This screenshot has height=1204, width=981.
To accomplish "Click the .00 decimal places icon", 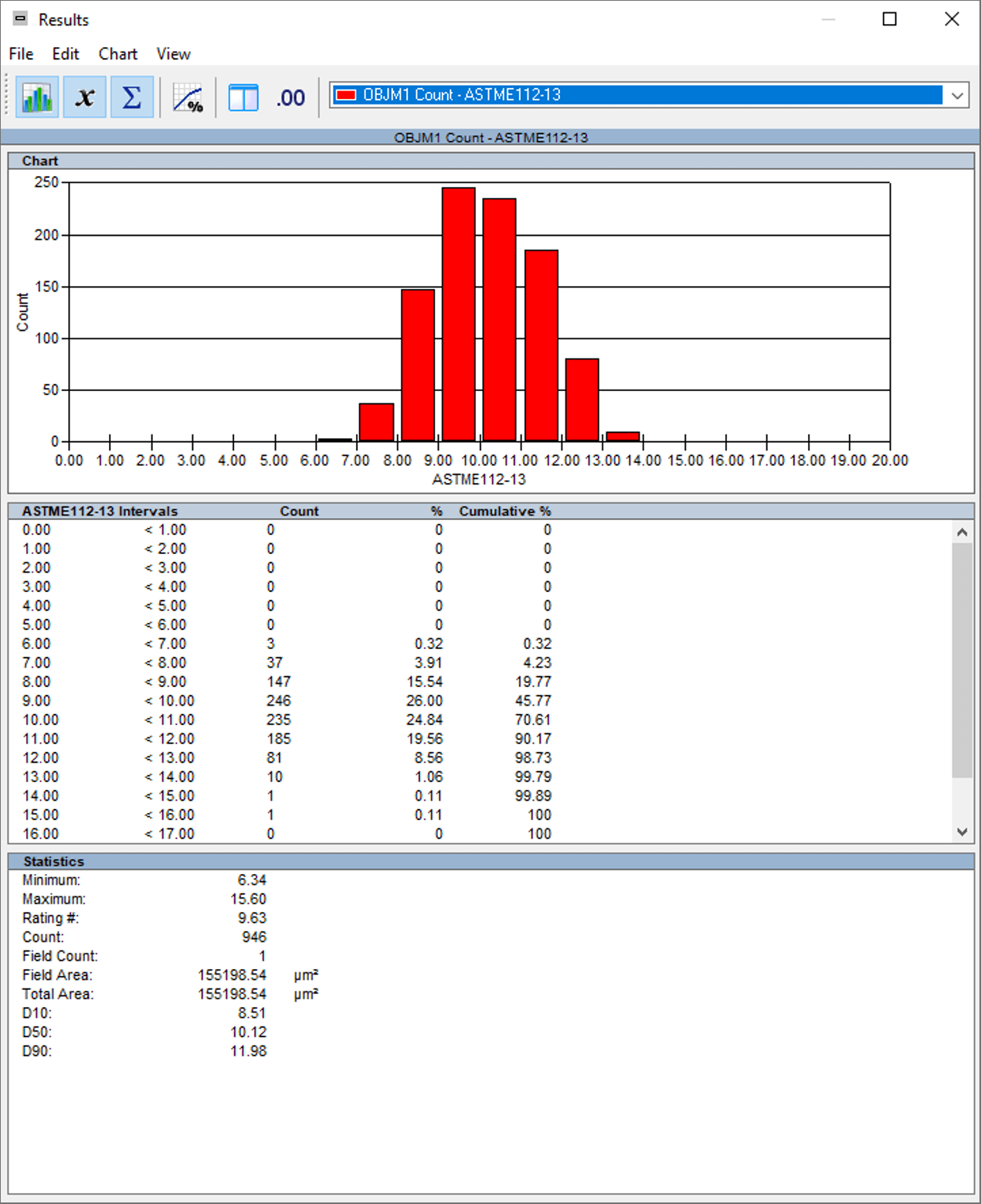I will click(x=290, y=98).
